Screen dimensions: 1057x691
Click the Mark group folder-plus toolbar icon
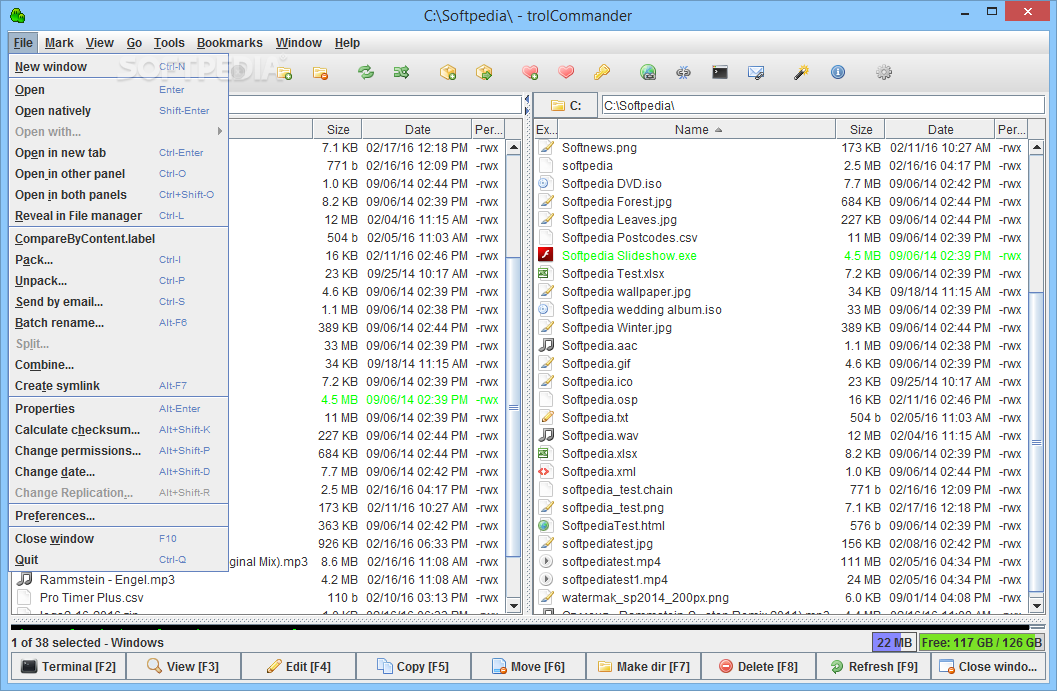(284, 72)
